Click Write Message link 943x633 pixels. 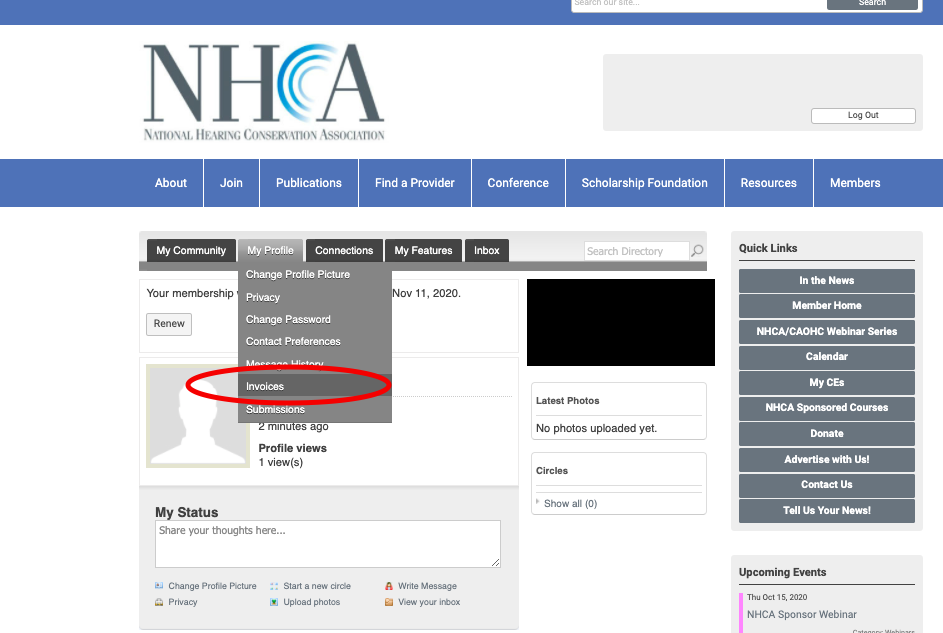pos(427,586)
